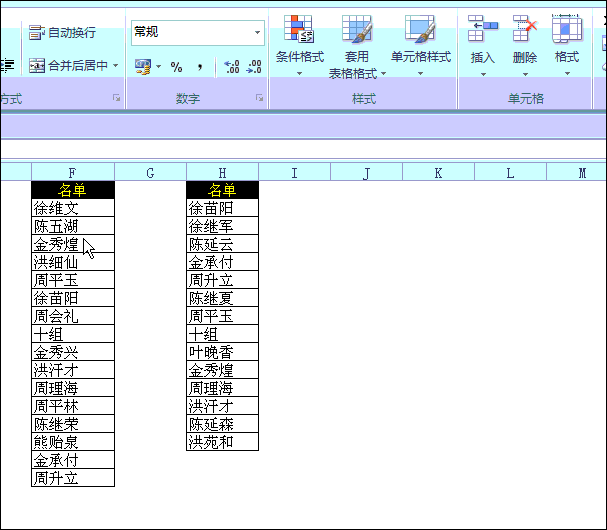The image size is (607, 530).
Task: Click the Increase Decimal icon
Action: point(232,67)
